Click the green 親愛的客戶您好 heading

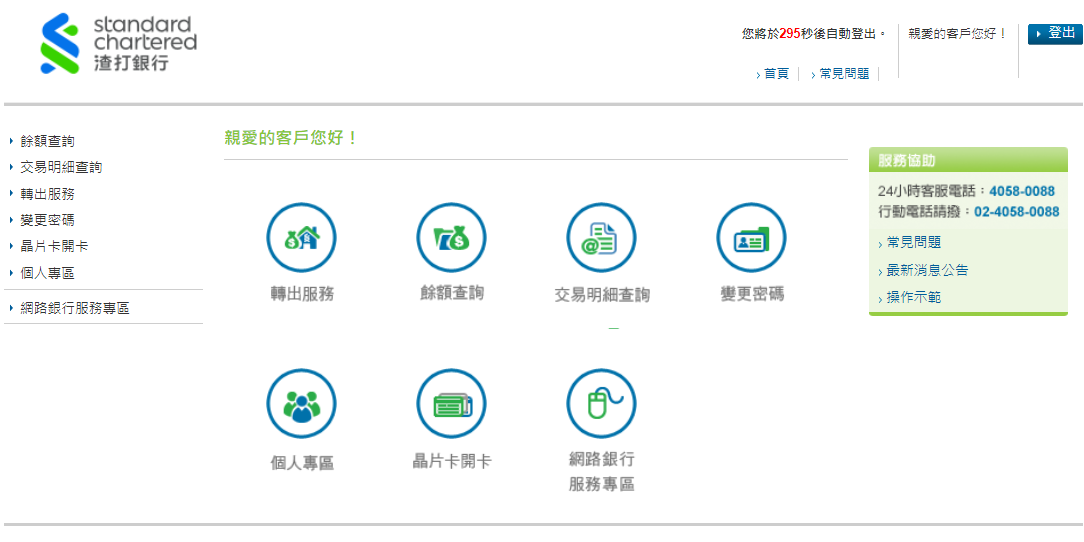pos(291,138)
